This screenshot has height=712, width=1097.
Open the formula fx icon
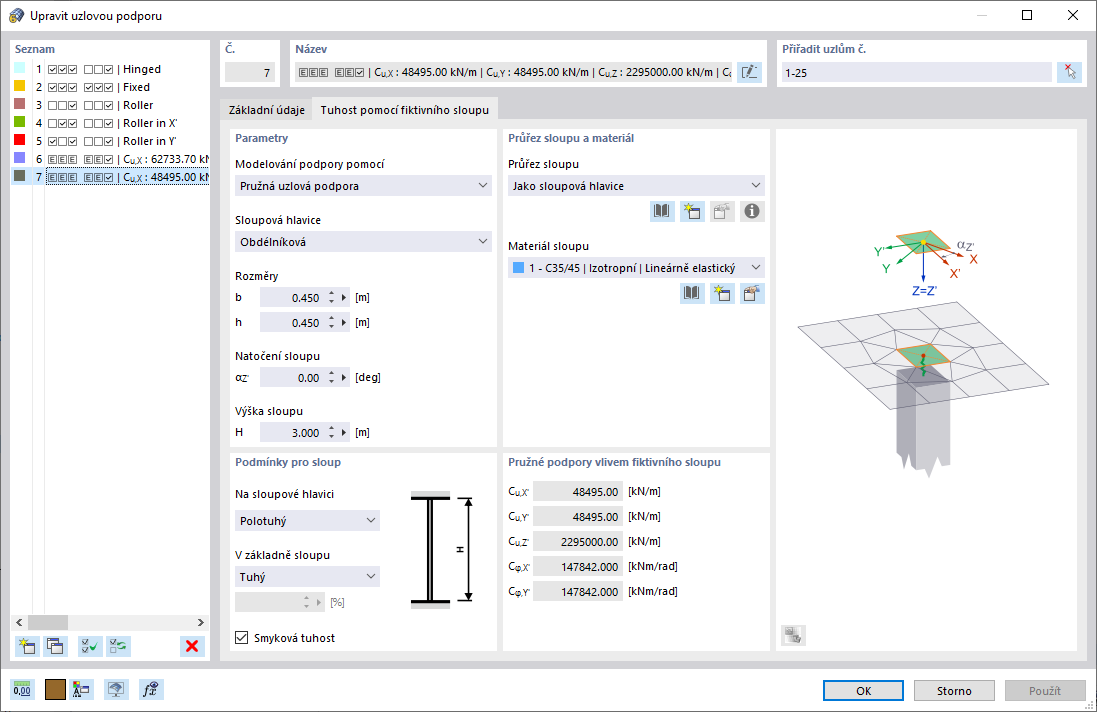pos(150,690)
